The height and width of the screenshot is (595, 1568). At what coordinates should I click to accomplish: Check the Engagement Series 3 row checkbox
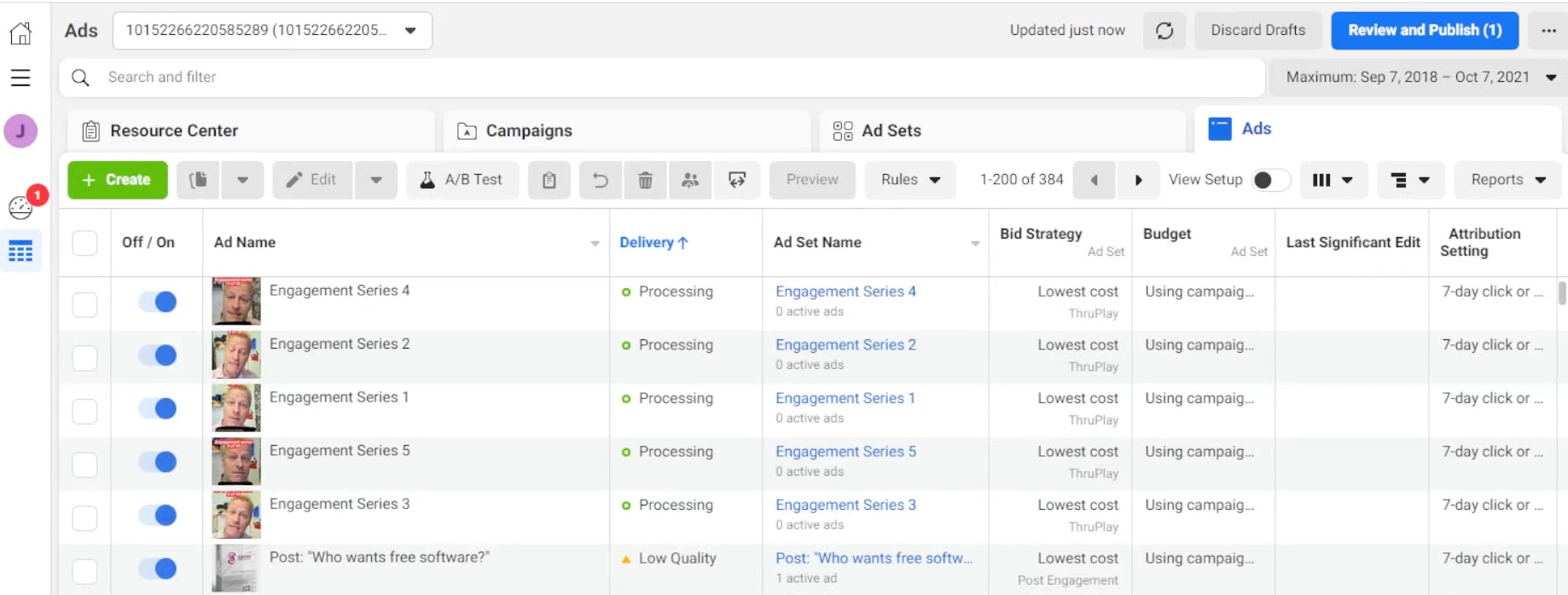pyautogui.click(x=84, y=518)
